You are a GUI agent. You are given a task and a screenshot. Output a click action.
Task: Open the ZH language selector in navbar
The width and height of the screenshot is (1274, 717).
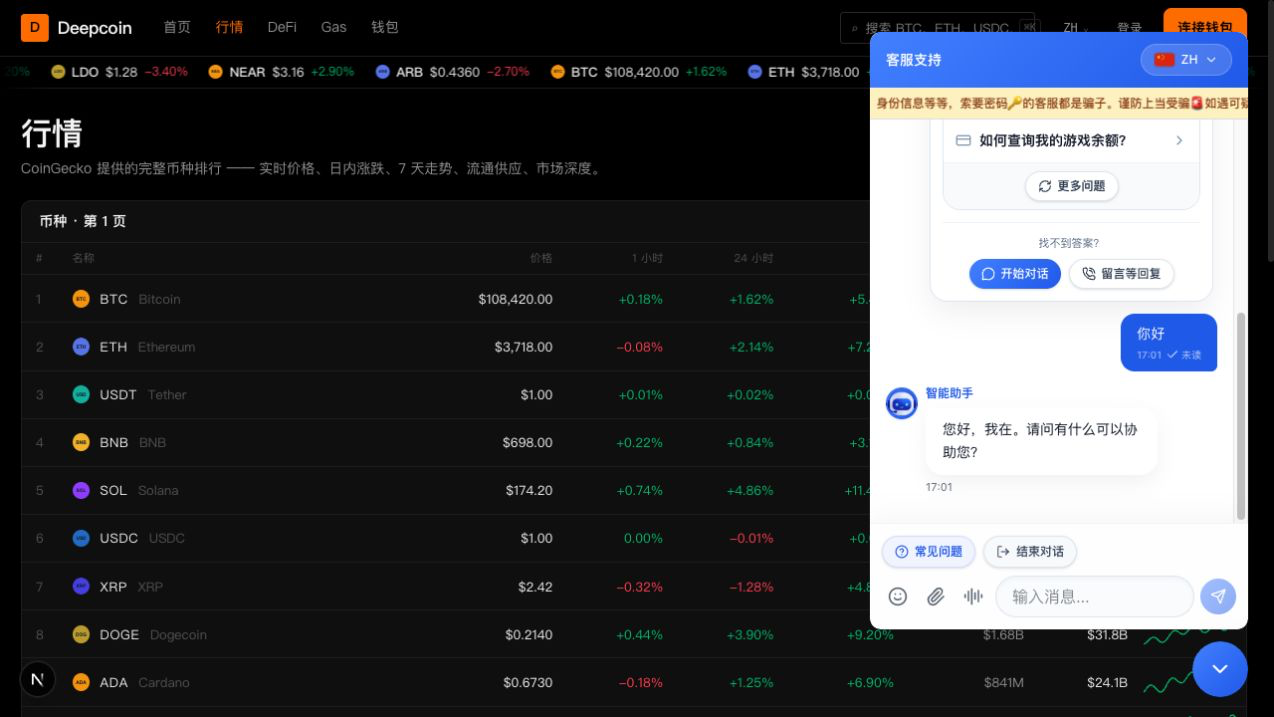[x=1076, y=28]
